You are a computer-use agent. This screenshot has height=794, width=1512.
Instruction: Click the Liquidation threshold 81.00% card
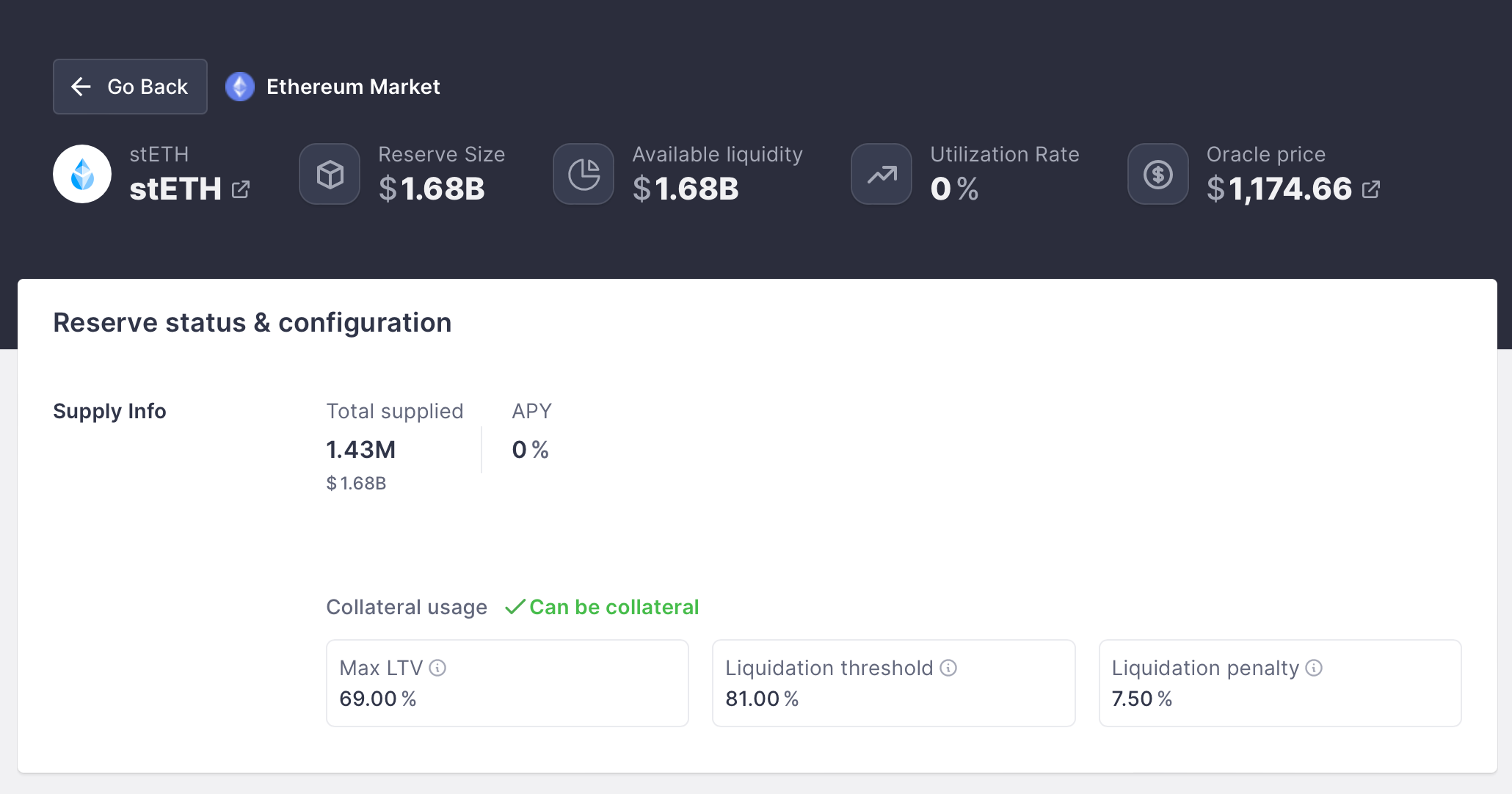click(x=894, y=683)
